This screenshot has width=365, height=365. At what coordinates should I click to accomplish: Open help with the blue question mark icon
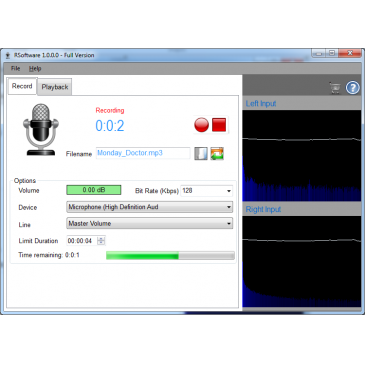coord(353,88)
